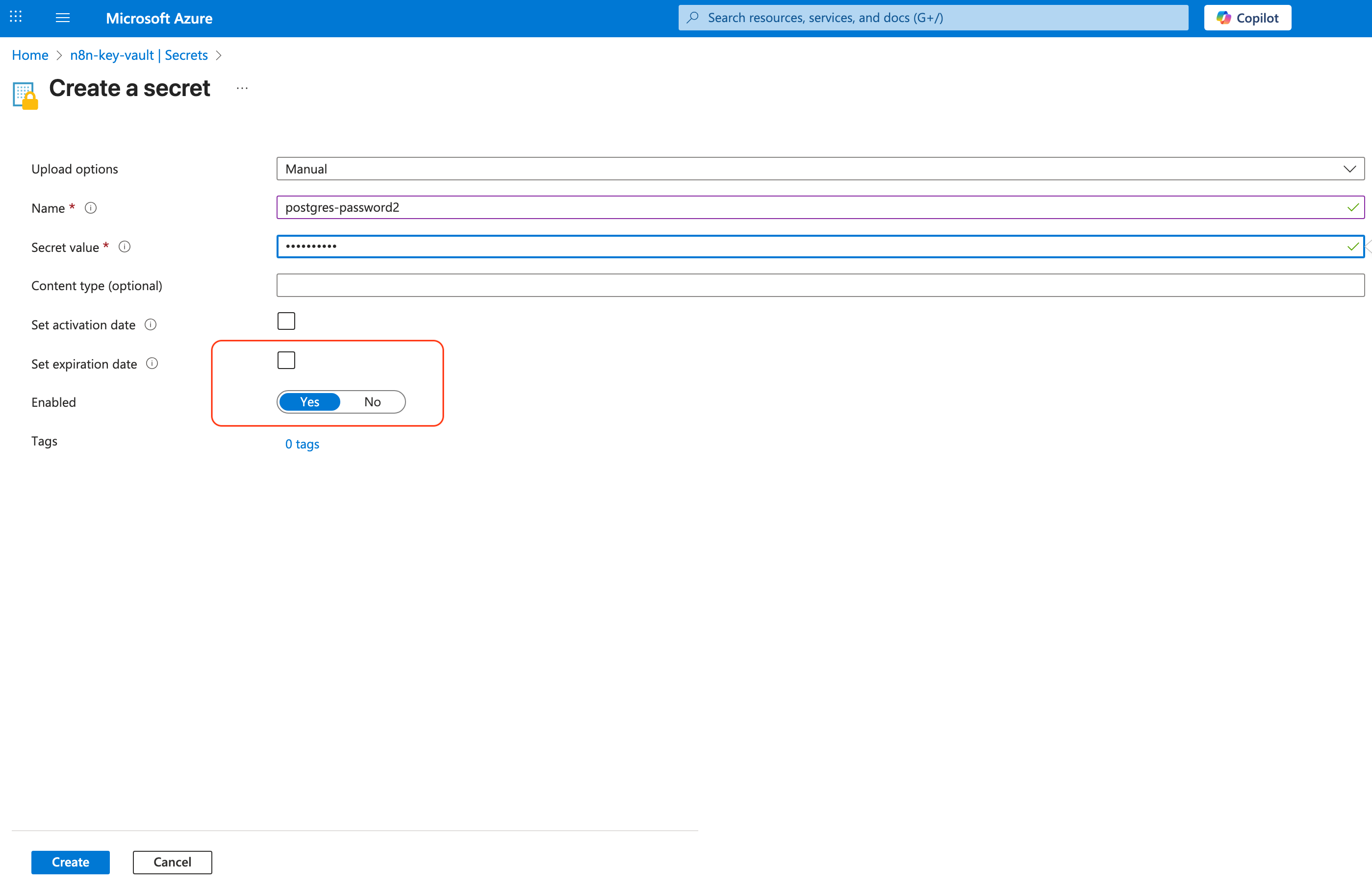
Task: Click the Copilot button in header
Action: 1247,18
